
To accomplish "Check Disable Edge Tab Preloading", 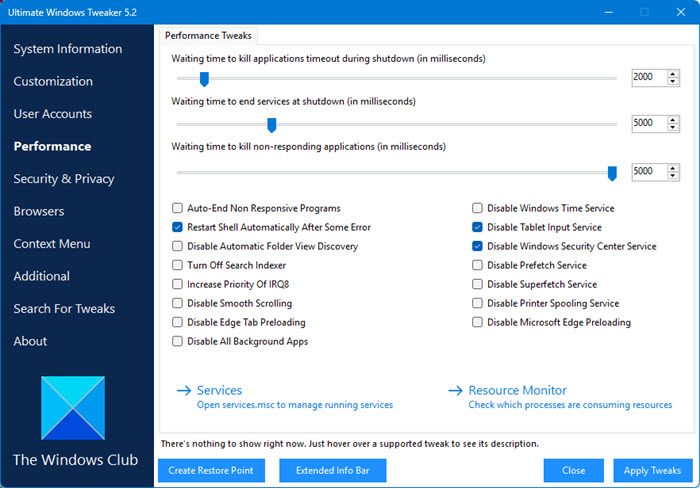I will pos(177,322).
